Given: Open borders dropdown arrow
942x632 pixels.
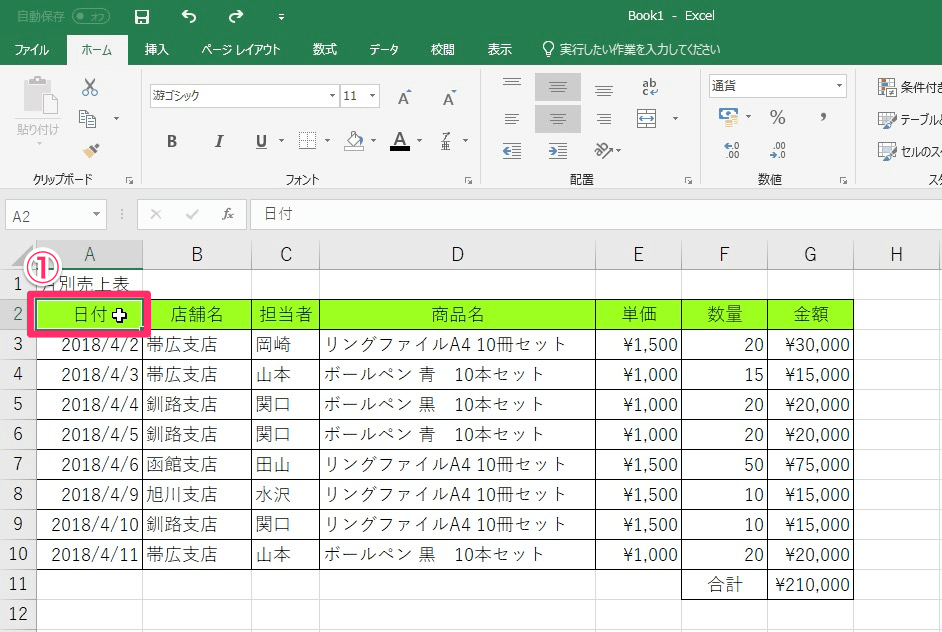Looking at the screenshot, I should tap(327, 141).
